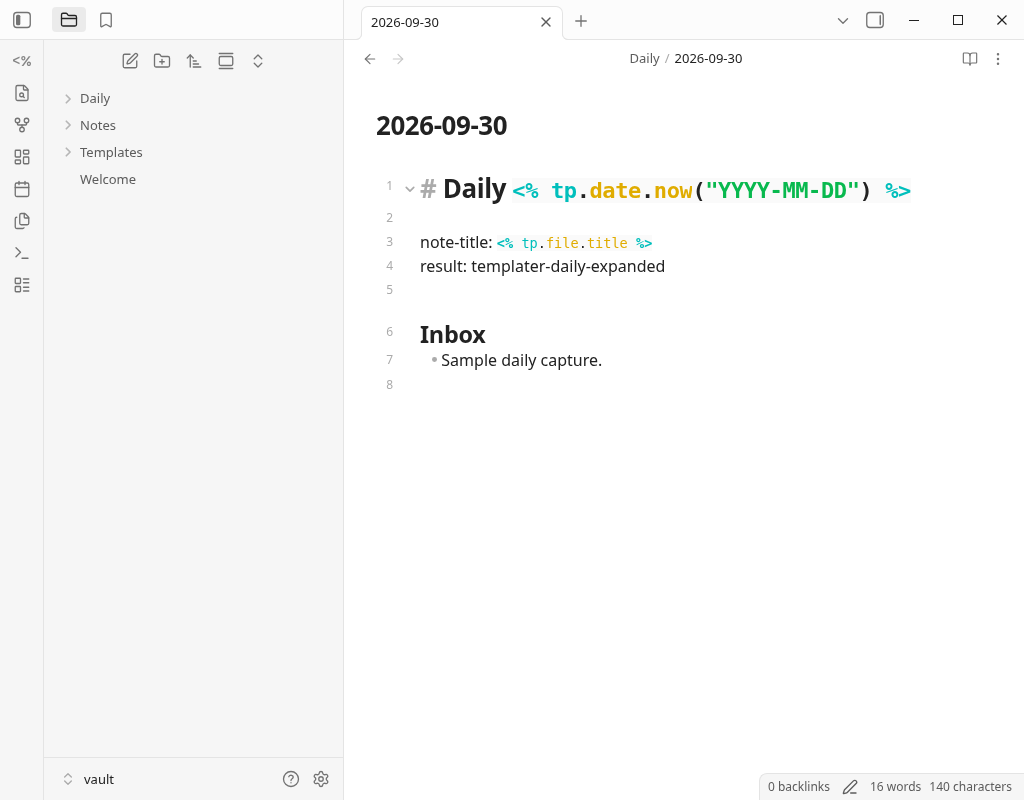
Task: Click the result: templater-daily-expanded line
Action: 542,266
